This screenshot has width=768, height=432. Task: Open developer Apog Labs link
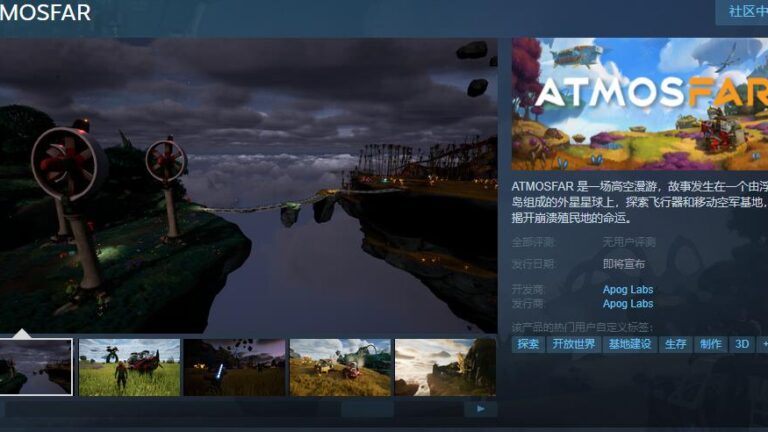627,289
